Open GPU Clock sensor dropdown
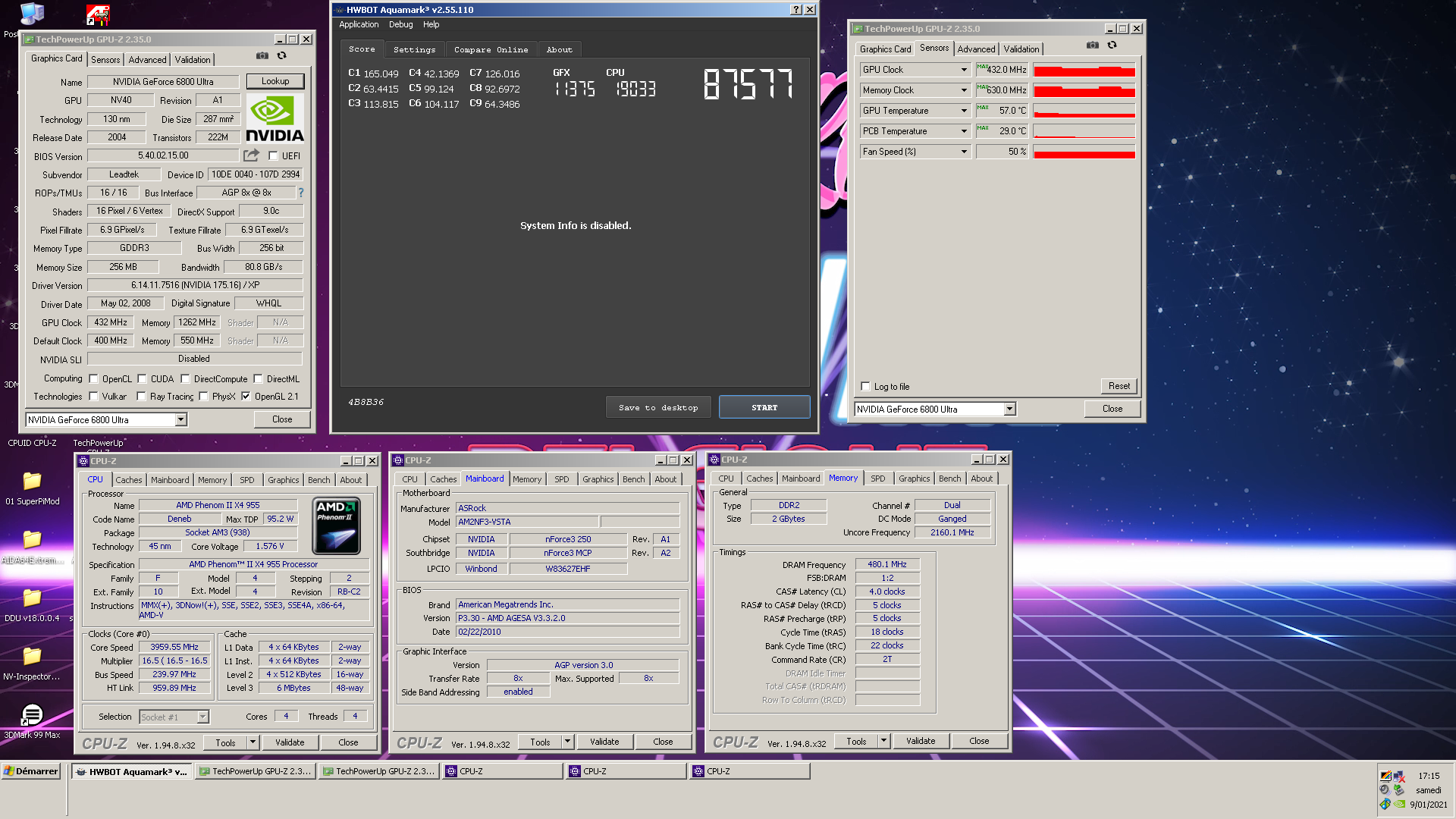Screen dimensions: 1456x819 (x=964, y=70)
